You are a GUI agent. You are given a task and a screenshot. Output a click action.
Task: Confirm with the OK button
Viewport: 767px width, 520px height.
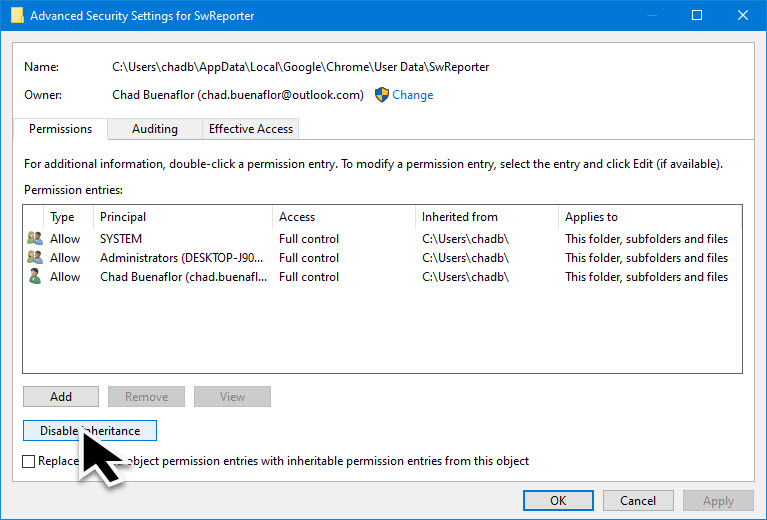click(558, 500)
